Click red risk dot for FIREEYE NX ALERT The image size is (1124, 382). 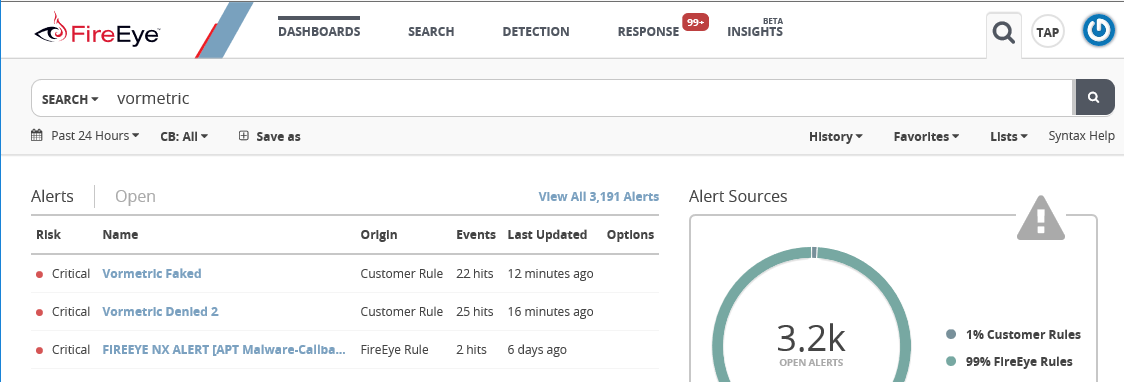tap(39, 350)
